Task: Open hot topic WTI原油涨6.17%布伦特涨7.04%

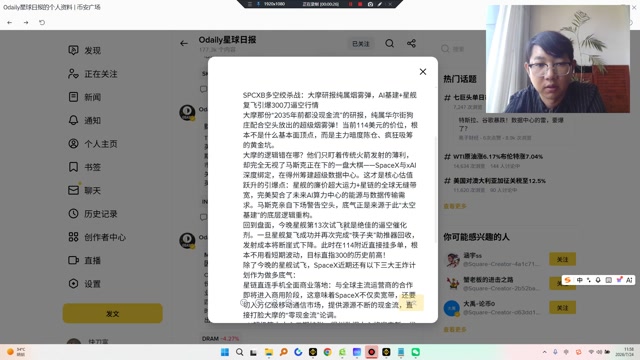Action: pyautogui.click(x=493, y=156)
